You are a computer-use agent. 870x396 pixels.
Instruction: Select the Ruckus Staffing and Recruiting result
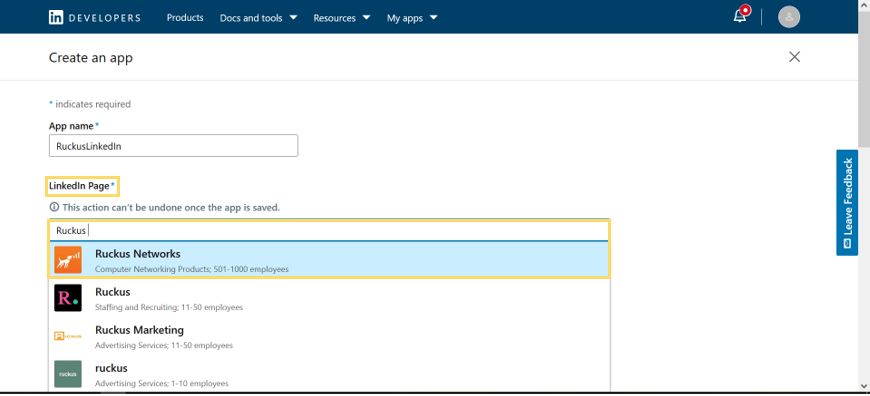coord(330,298)
